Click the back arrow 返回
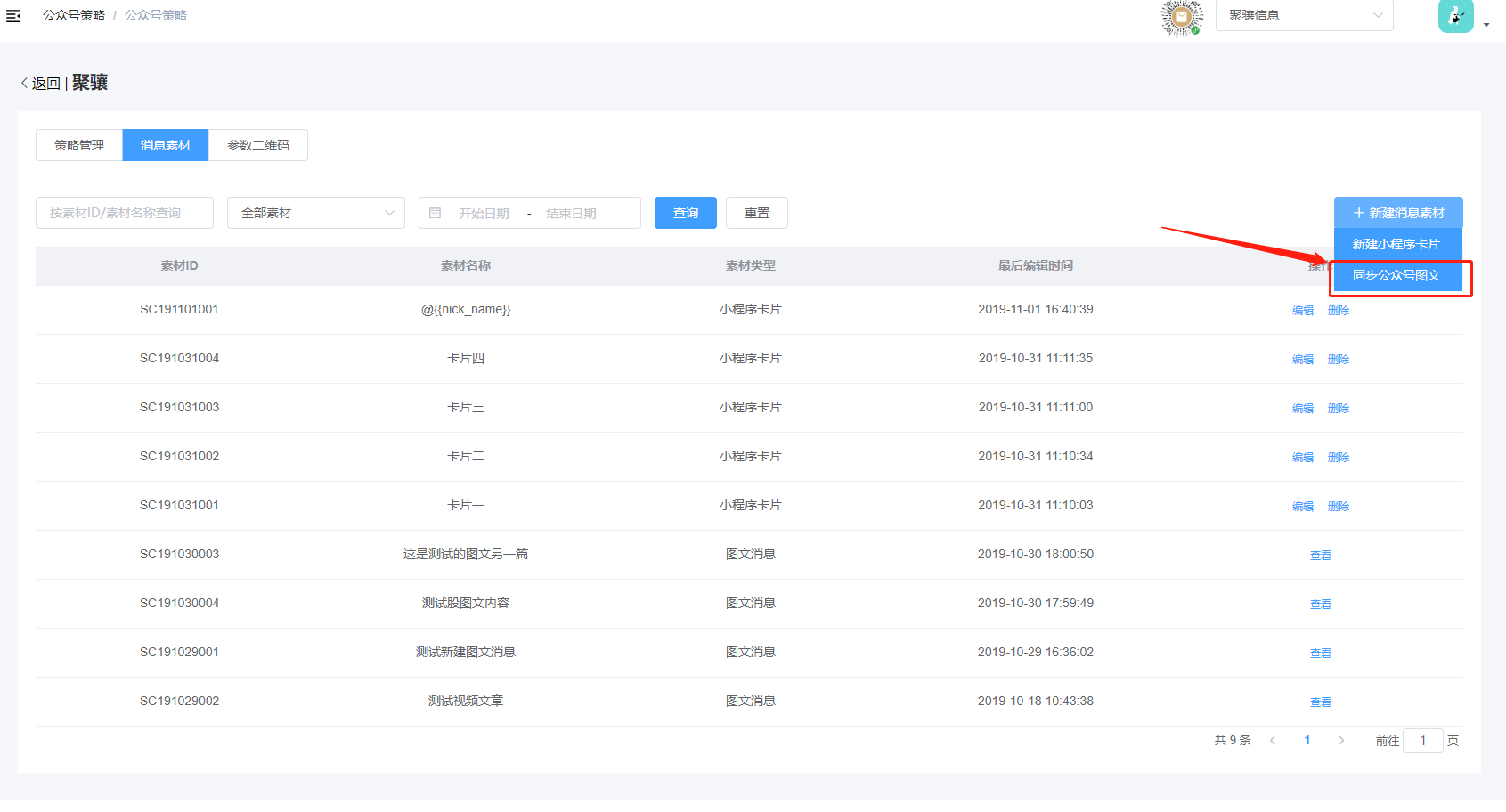The image size is (1506, 812). point(40,84)
